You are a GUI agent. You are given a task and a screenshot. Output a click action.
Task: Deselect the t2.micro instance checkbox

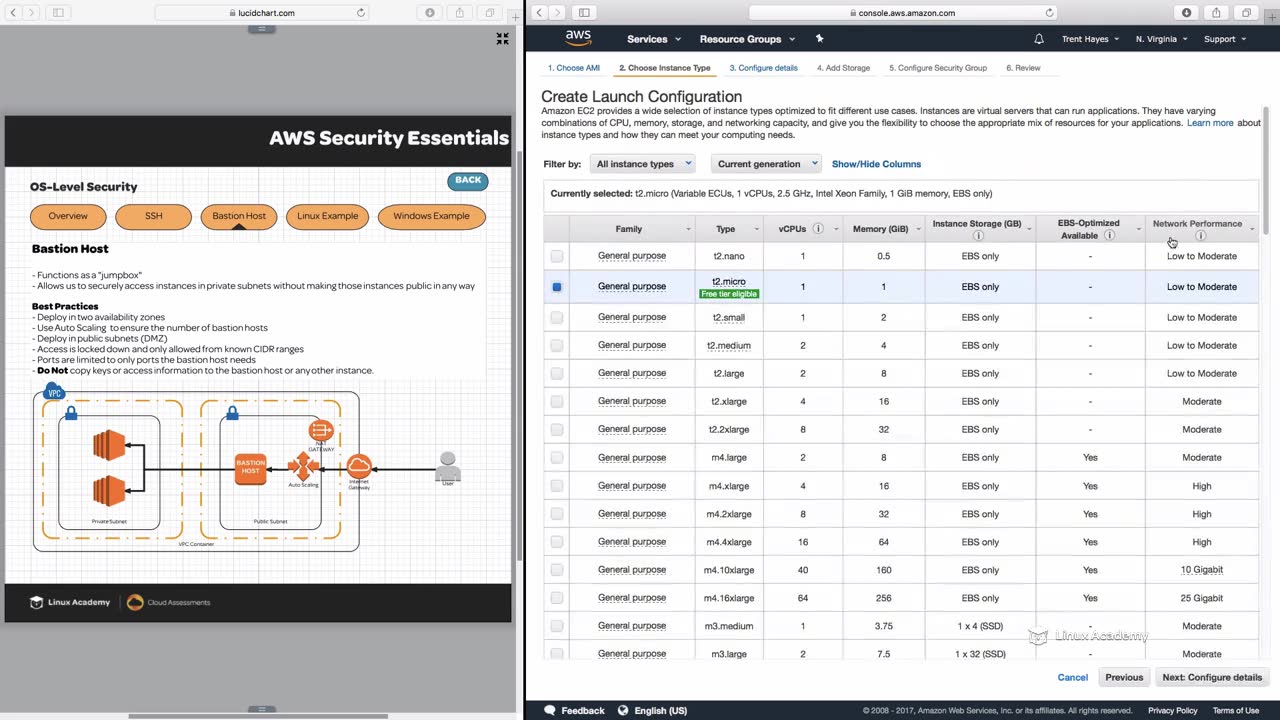click(557, 287)
